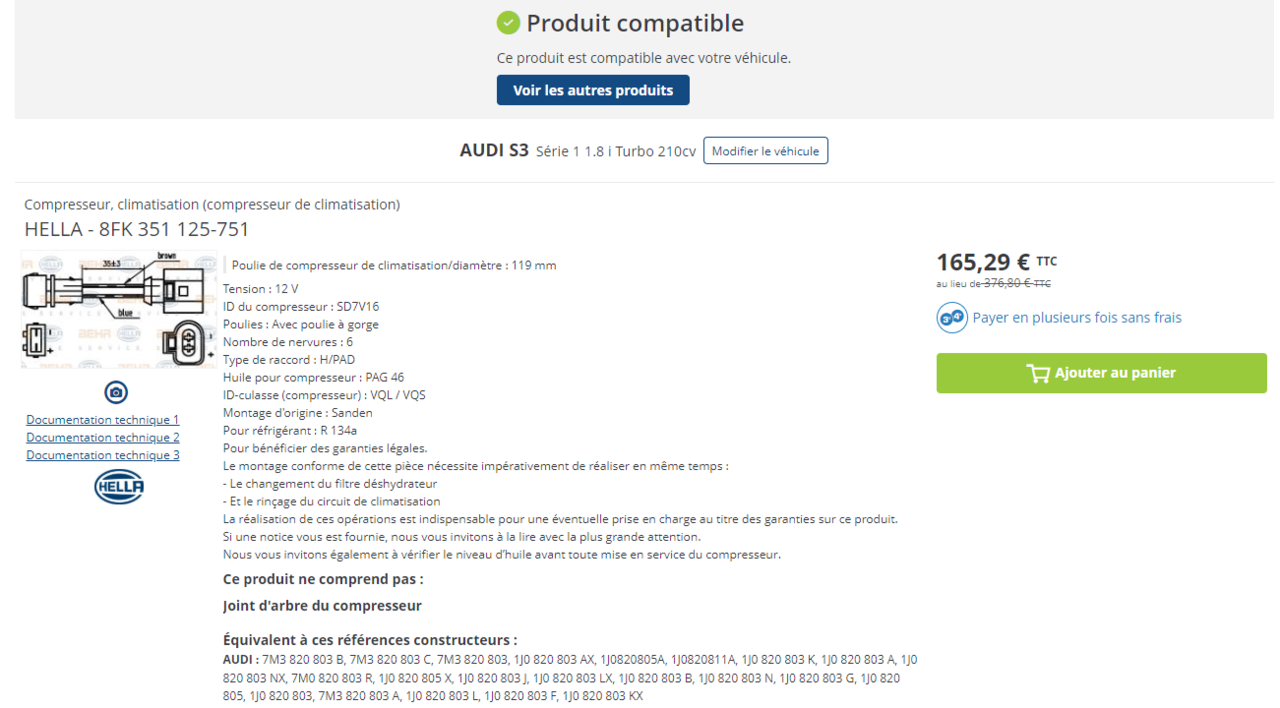Open the camera photo viewer icon
Screen dimensions: 1280x708
pos(116,392)
